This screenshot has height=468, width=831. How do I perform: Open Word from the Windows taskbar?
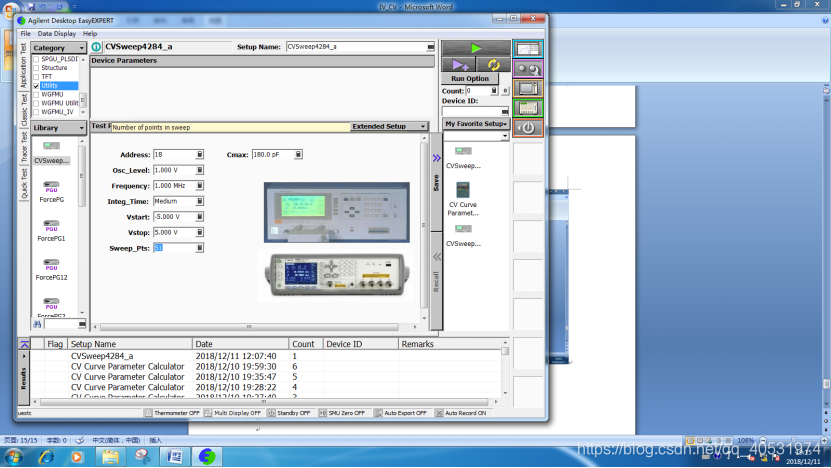click(x=174, y=456)
